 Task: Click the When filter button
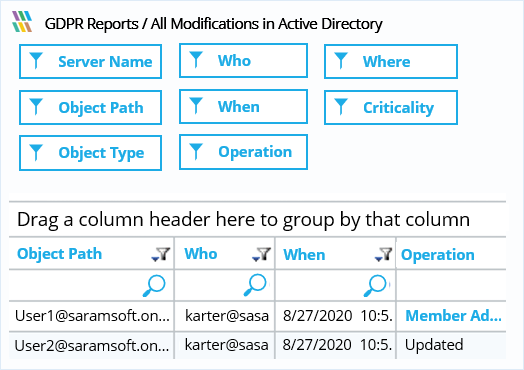point(243,106)
